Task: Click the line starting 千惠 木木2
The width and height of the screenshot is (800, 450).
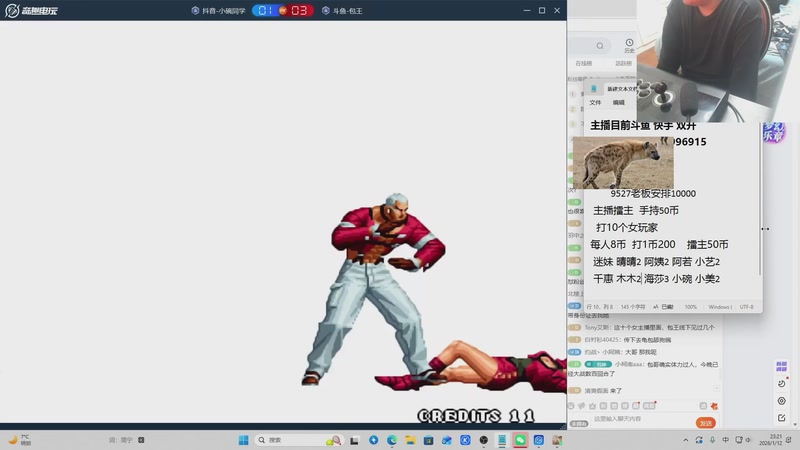Action: (x=656, y=279)
